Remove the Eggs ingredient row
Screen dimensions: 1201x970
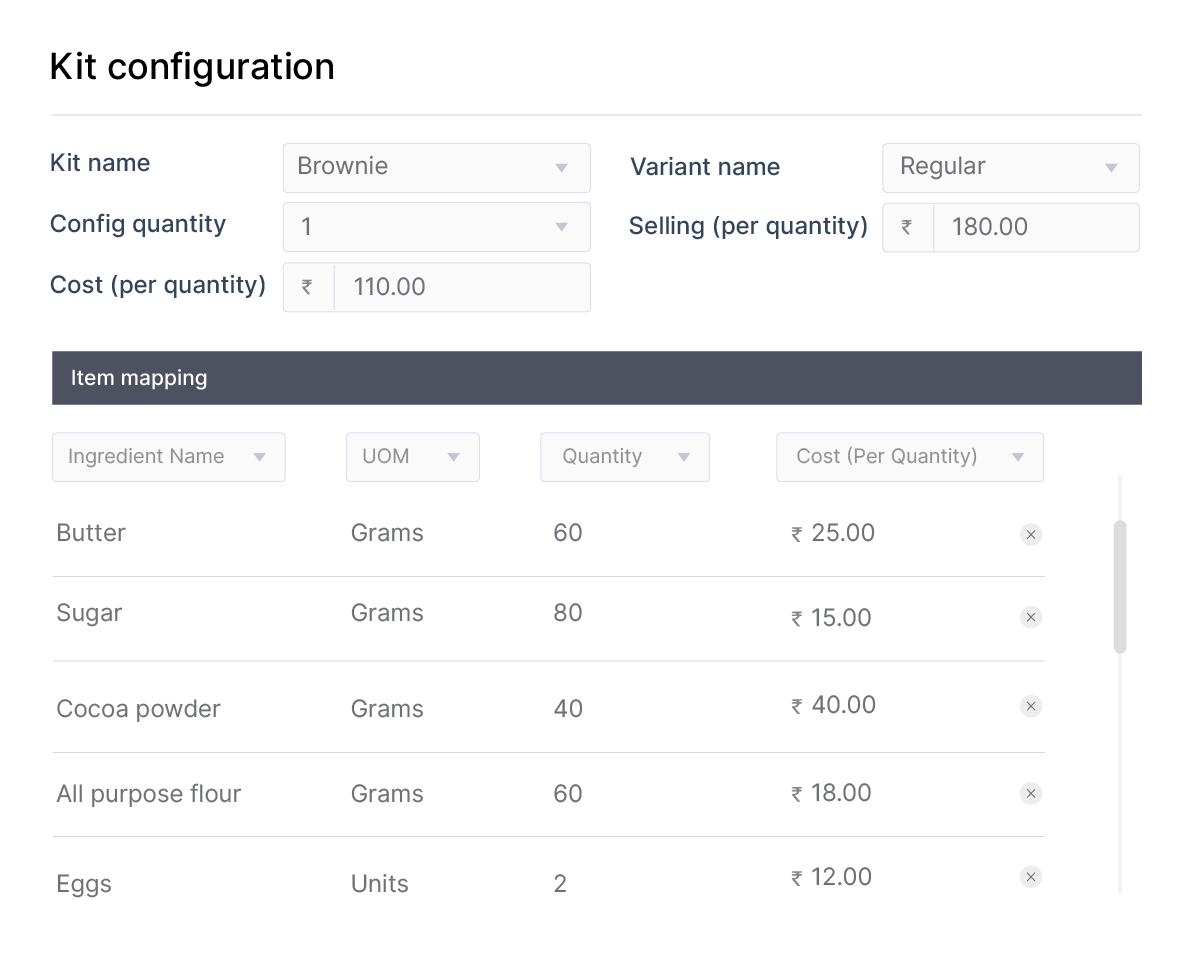pyautogui.click(x=1031, y=877)
